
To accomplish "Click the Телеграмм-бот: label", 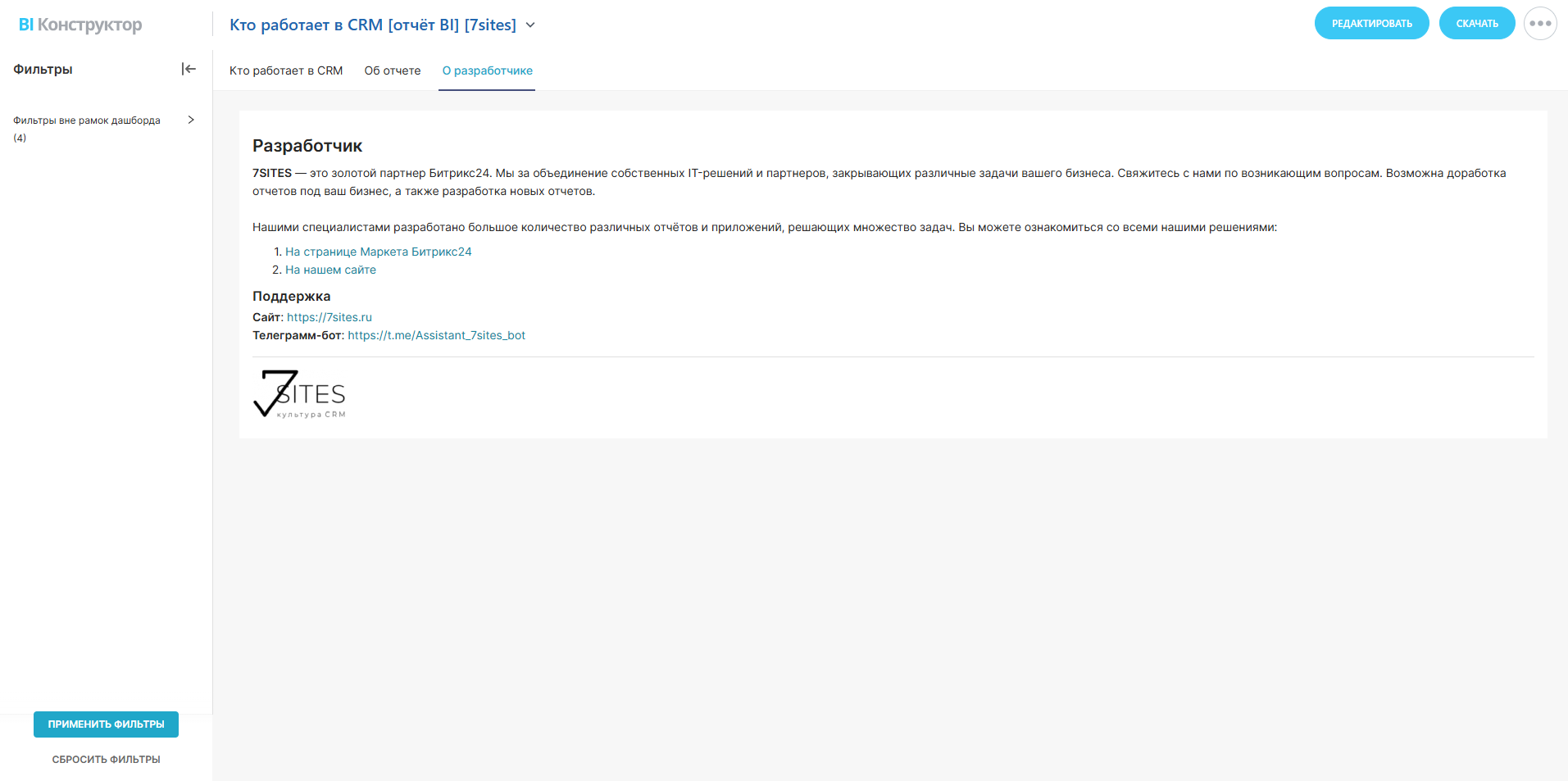I will (298, 335).
